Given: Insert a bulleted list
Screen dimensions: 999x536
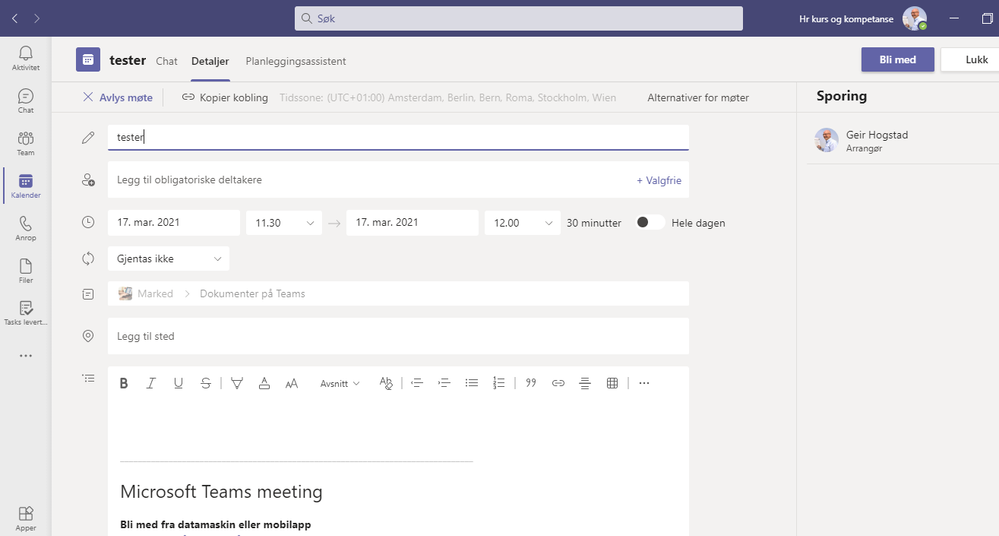Looking at the screenshot, I should tap(471, 383).
